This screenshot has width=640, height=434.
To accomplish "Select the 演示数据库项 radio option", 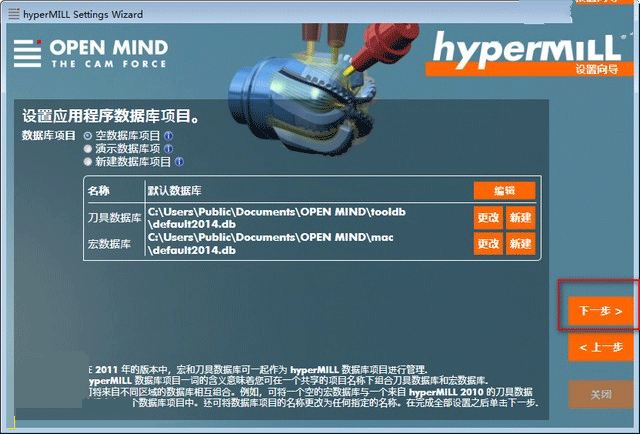I will pos(88,149).
